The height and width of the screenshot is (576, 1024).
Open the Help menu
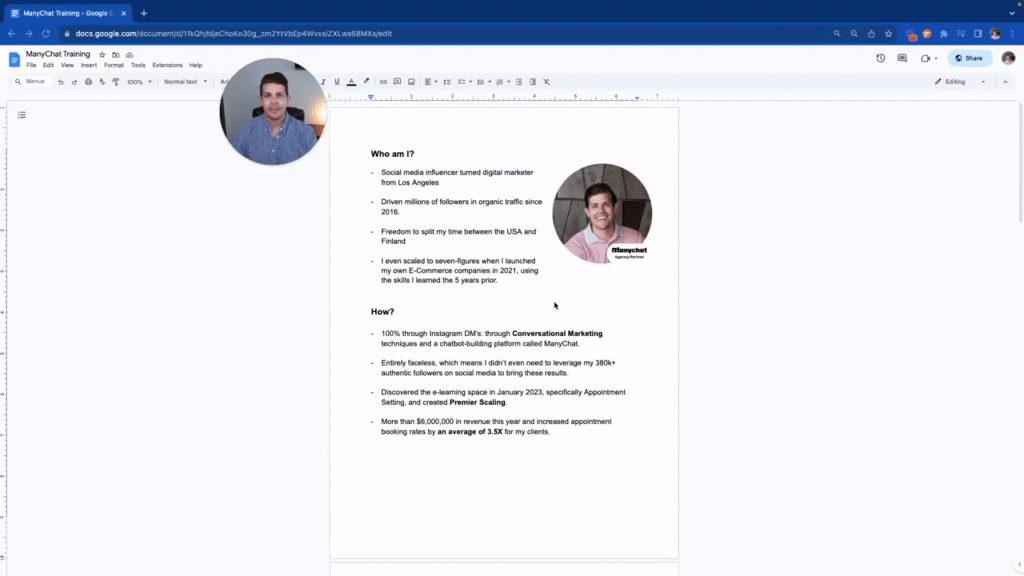[196, 65]
